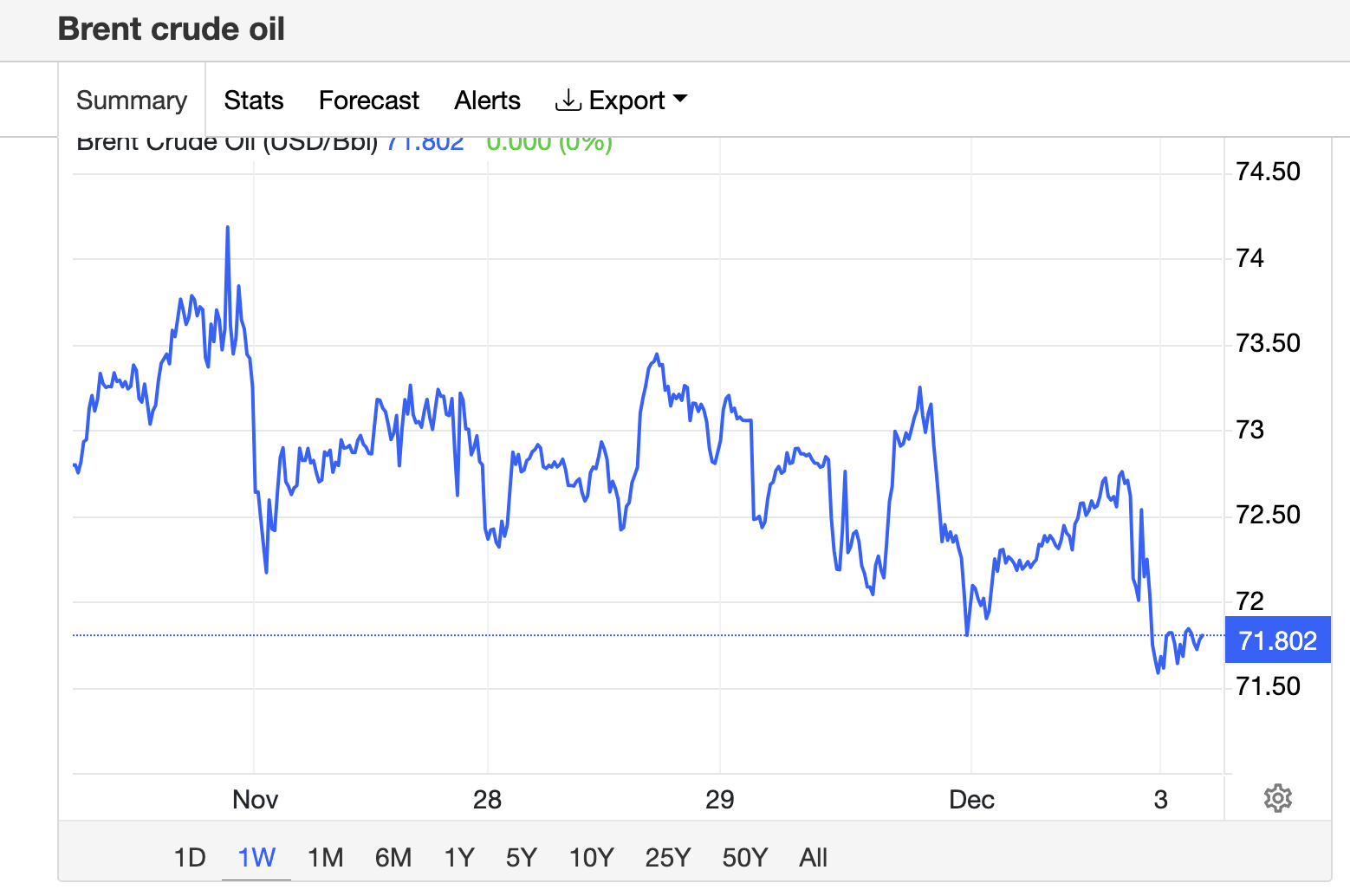Image resolution: width=1350 pixels, height=896 pixels.
Task: Select the 25Y time range
Action: tap(668, 858)
